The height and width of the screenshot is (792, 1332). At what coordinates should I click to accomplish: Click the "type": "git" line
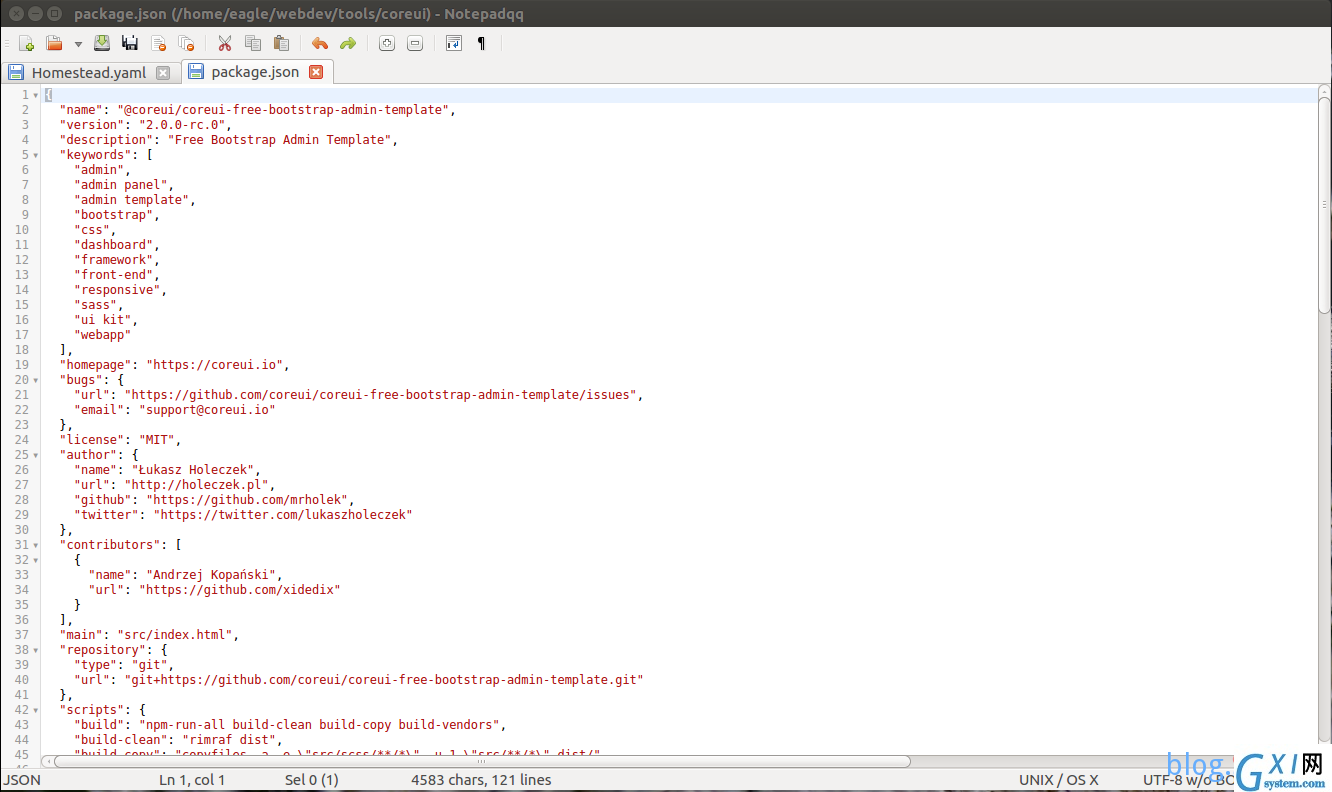pos(124,665)
